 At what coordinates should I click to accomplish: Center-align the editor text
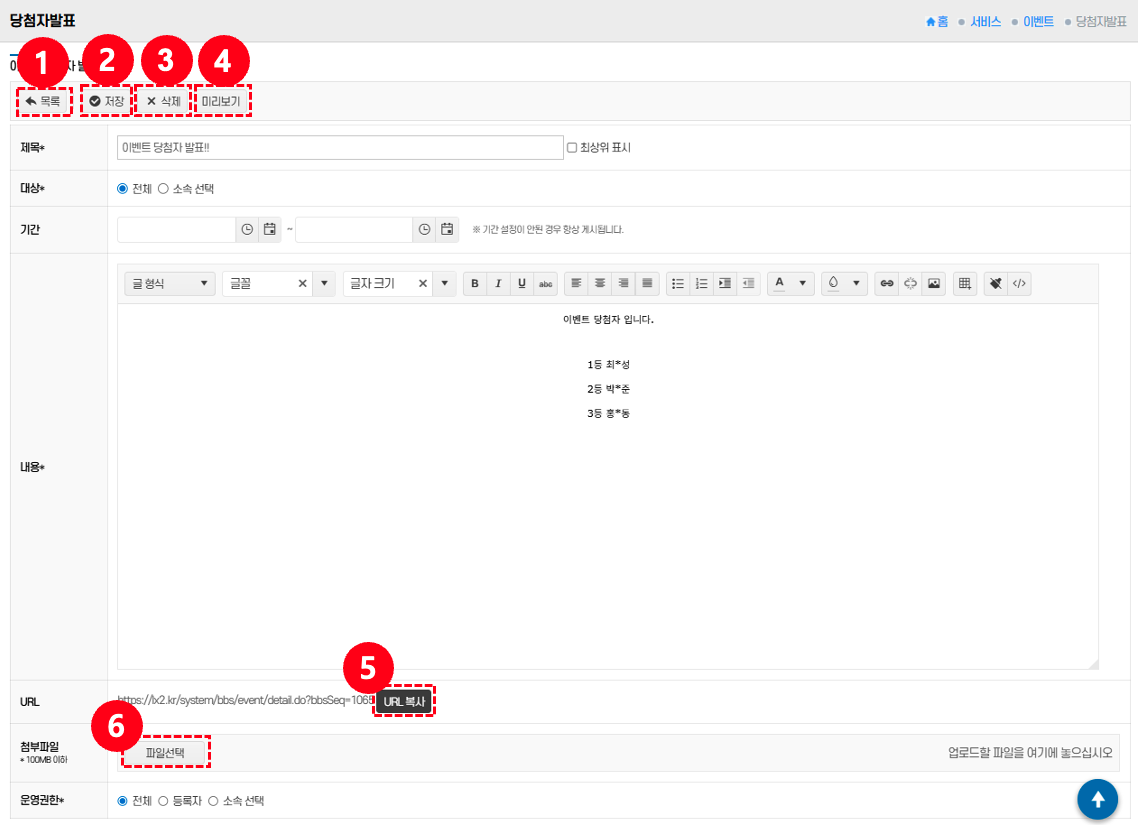pos(600,284)
